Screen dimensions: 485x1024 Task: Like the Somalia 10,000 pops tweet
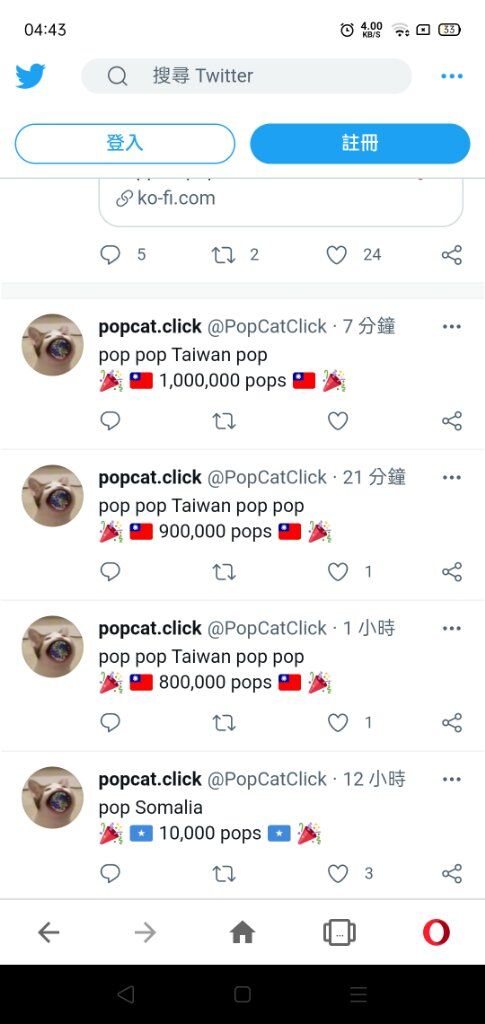tap(337, 873)
